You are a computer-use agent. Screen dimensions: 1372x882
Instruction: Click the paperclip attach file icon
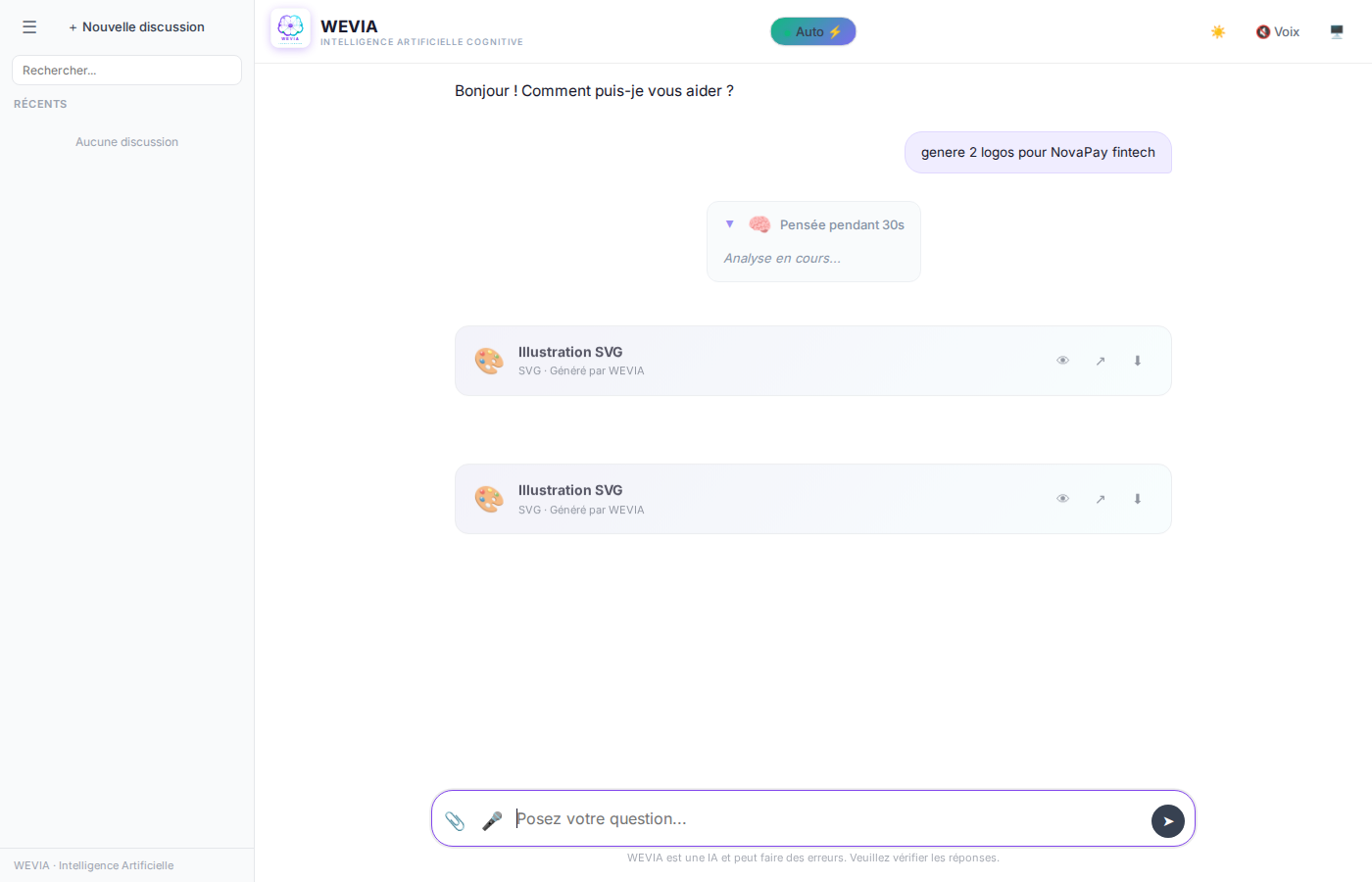pyautogui.click(x=455, y=820)
